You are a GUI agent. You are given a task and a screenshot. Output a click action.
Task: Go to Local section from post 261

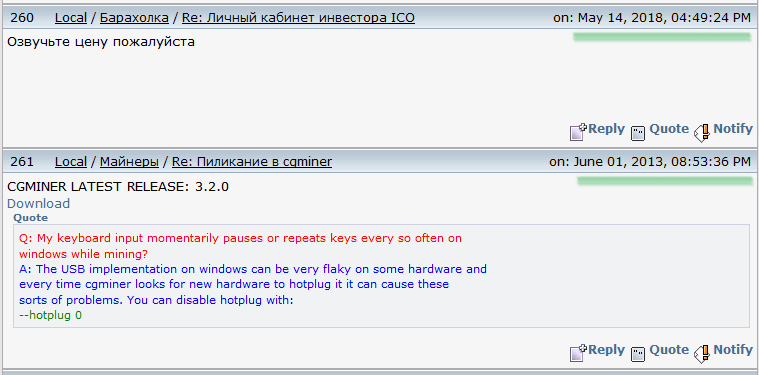pos(71,162)
